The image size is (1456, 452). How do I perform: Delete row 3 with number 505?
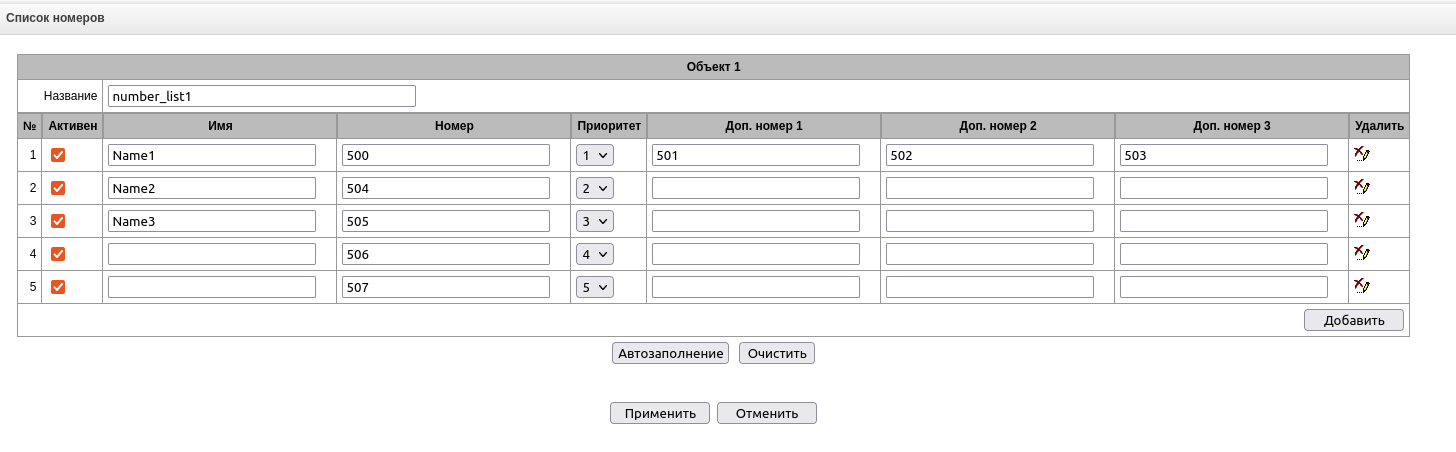click(x=1361, y=220)
